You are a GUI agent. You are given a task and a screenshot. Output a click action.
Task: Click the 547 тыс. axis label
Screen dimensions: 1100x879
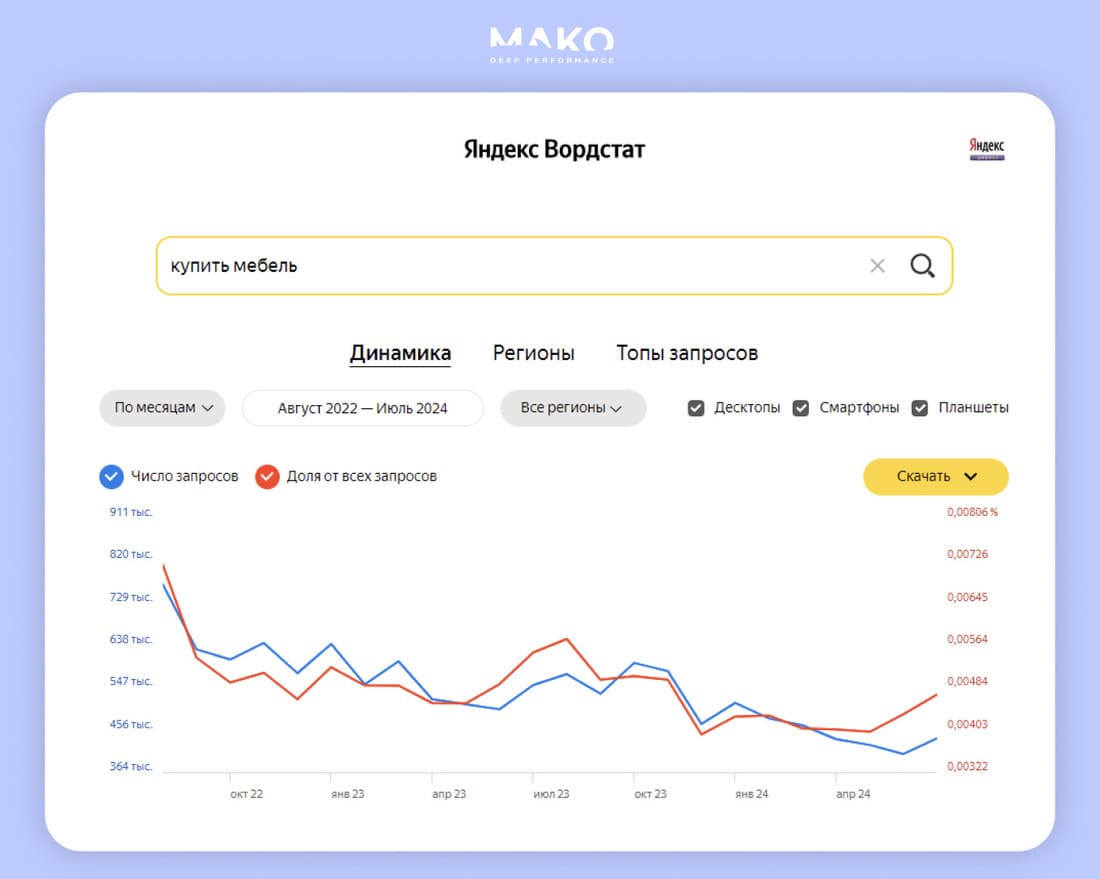click(130, 681)
